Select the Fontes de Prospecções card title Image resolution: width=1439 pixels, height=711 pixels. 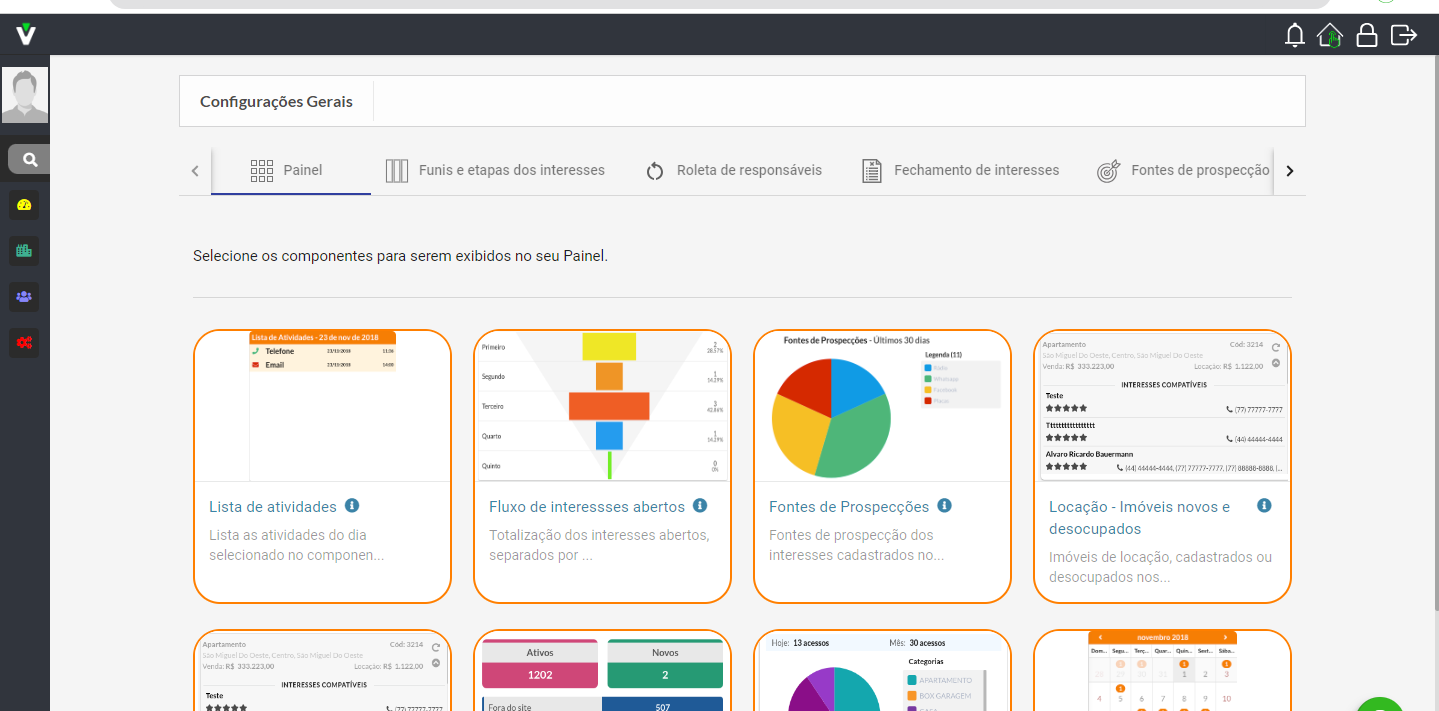point(849,507)
